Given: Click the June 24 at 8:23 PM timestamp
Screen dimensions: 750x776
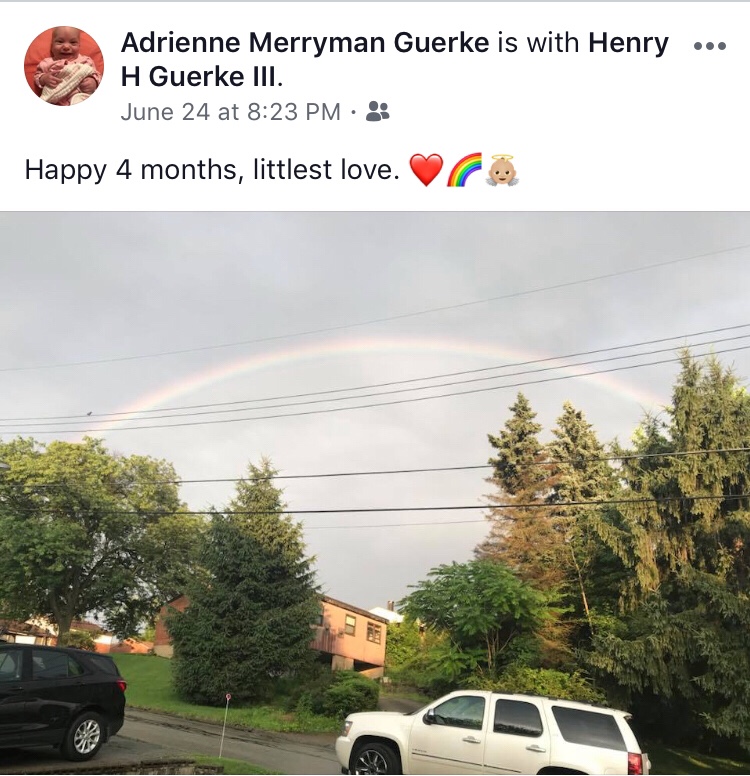Looking at the screenshot, I should 231,111.
